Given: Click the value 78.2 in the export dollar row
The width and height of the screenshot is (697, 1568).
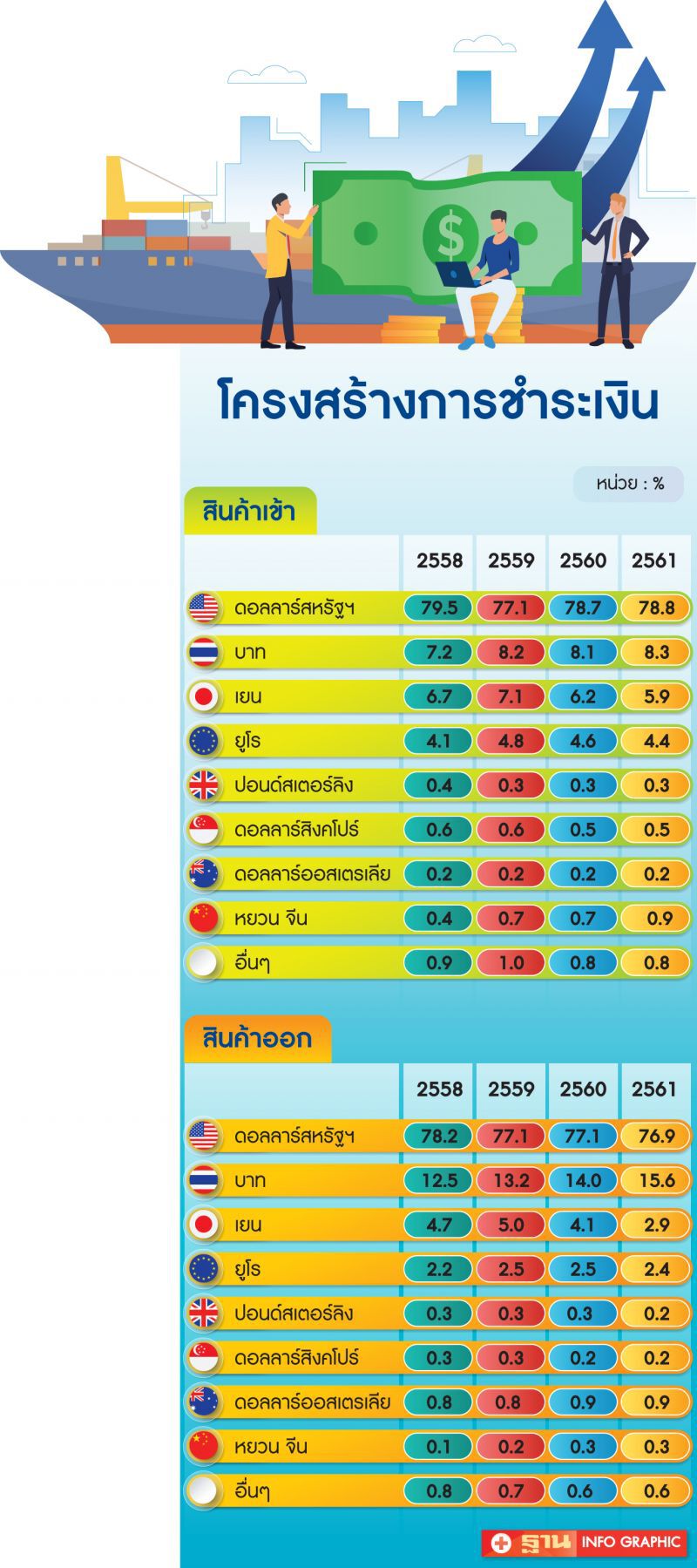Looking at the screenshot, I should 438,1136.
